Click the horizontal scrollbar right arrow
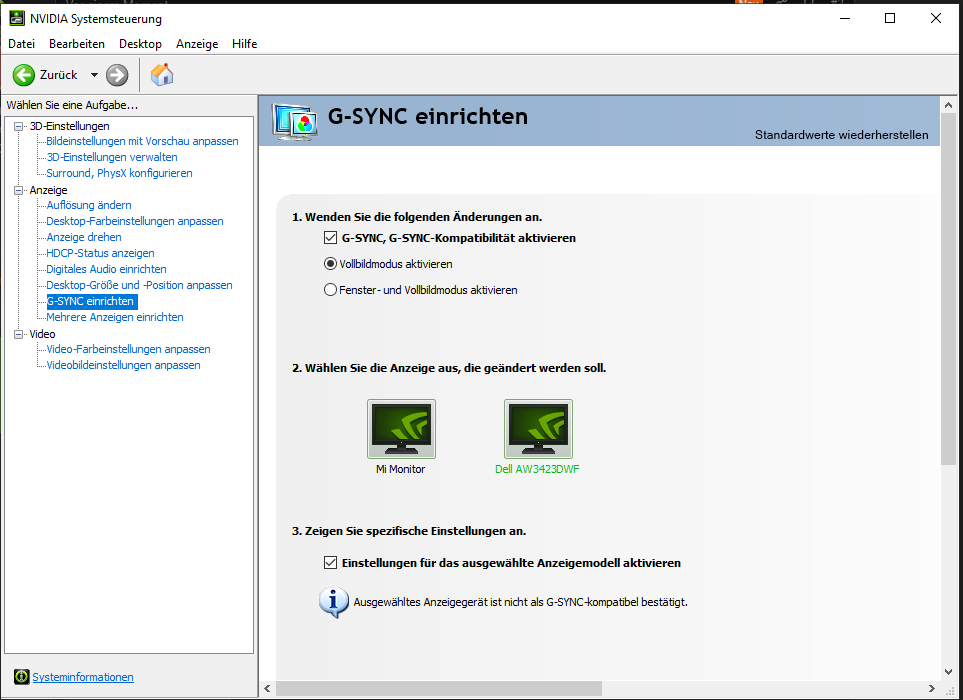963x700 pixels. pos(932,688)
